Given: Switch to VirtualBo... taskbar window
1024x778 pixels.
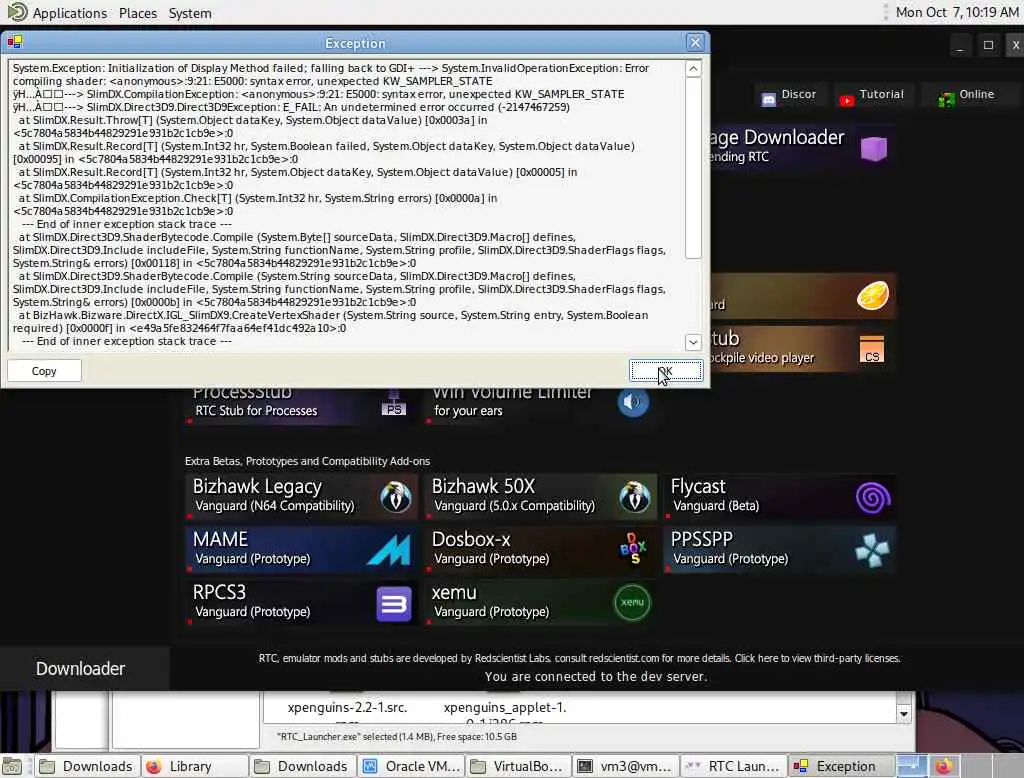Looking at the screenshot, I should click(x=519, y=766).
